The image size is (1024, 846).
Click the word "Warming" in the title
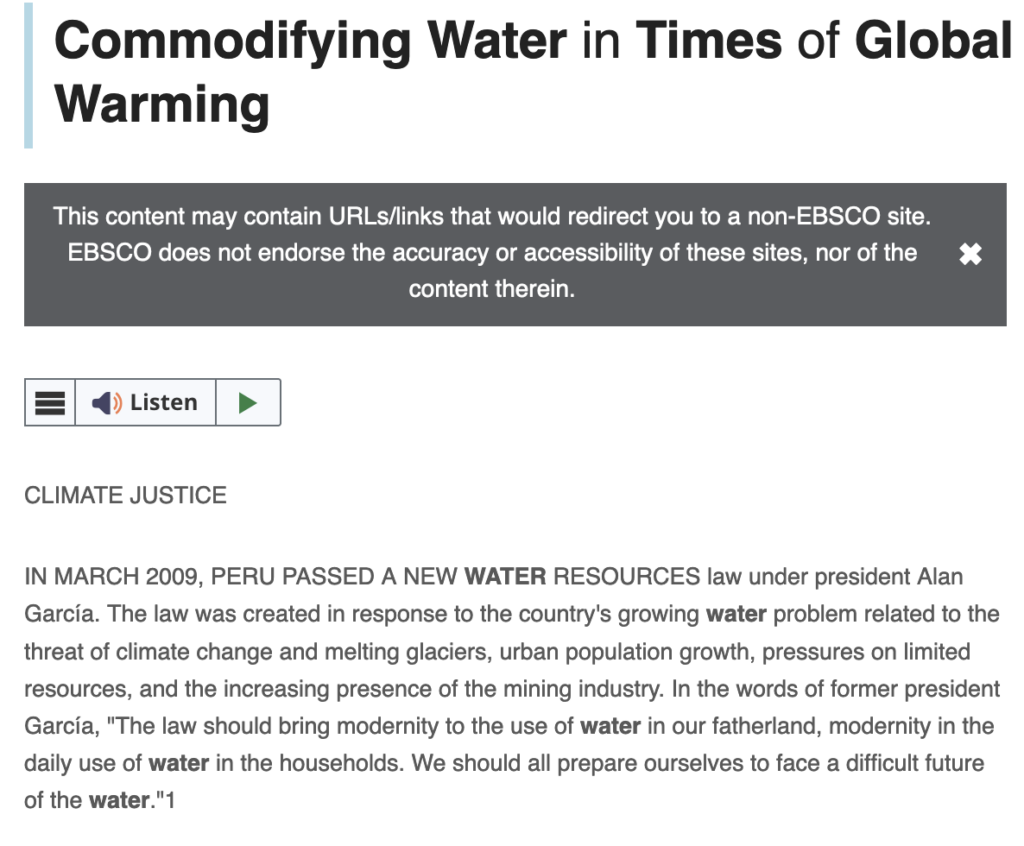[x=162, y=103]
